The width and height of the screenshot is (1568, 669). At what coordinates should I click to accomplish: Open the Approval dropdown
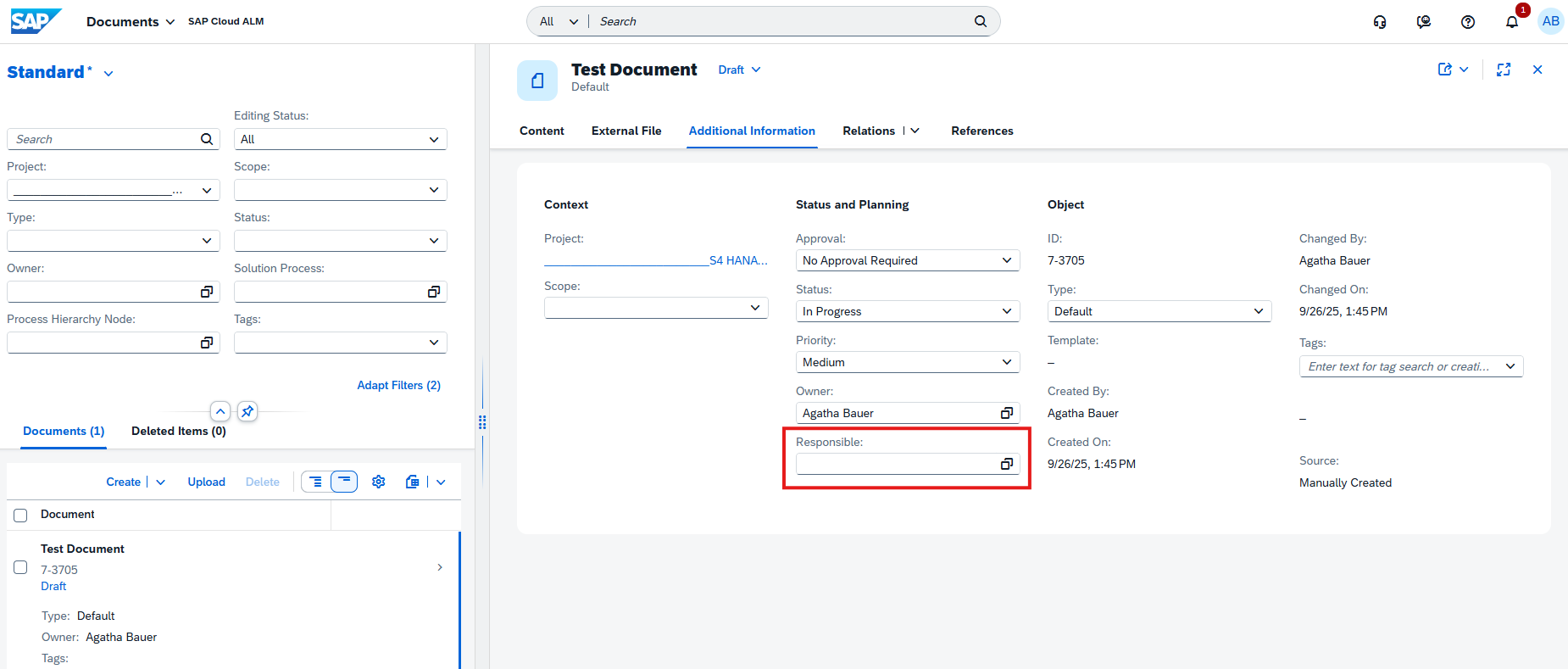click(1006, 260)
